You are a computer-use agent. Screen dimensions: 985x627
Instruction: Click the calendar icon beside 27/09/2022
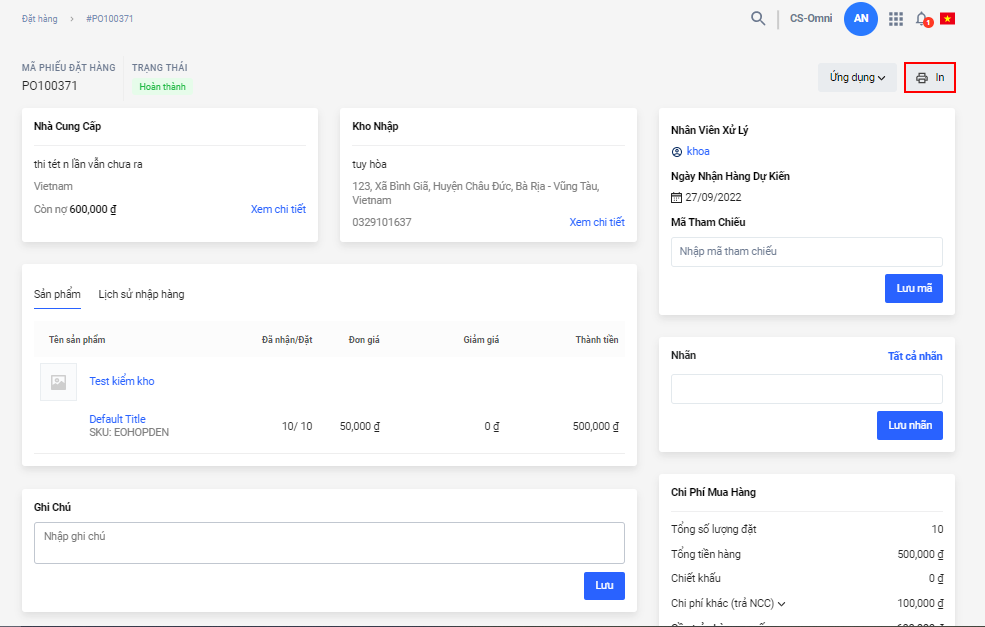(x=677, y=197)
